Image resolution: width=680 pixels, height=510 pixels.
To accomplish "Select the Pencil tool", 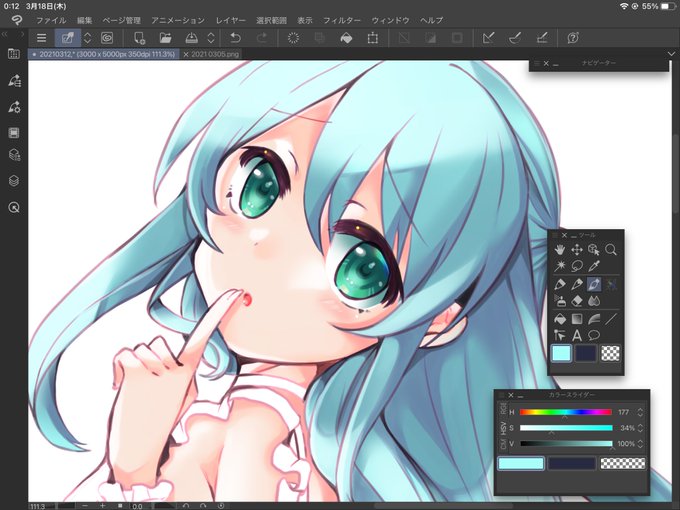I will pos(577,284).
